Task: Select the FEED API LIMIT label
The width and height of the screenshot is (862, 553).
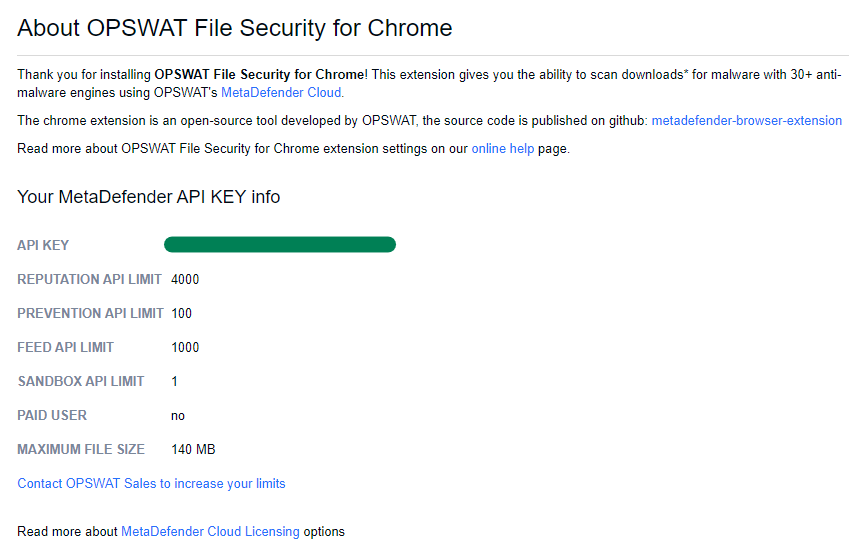Action: coord(65,347)
